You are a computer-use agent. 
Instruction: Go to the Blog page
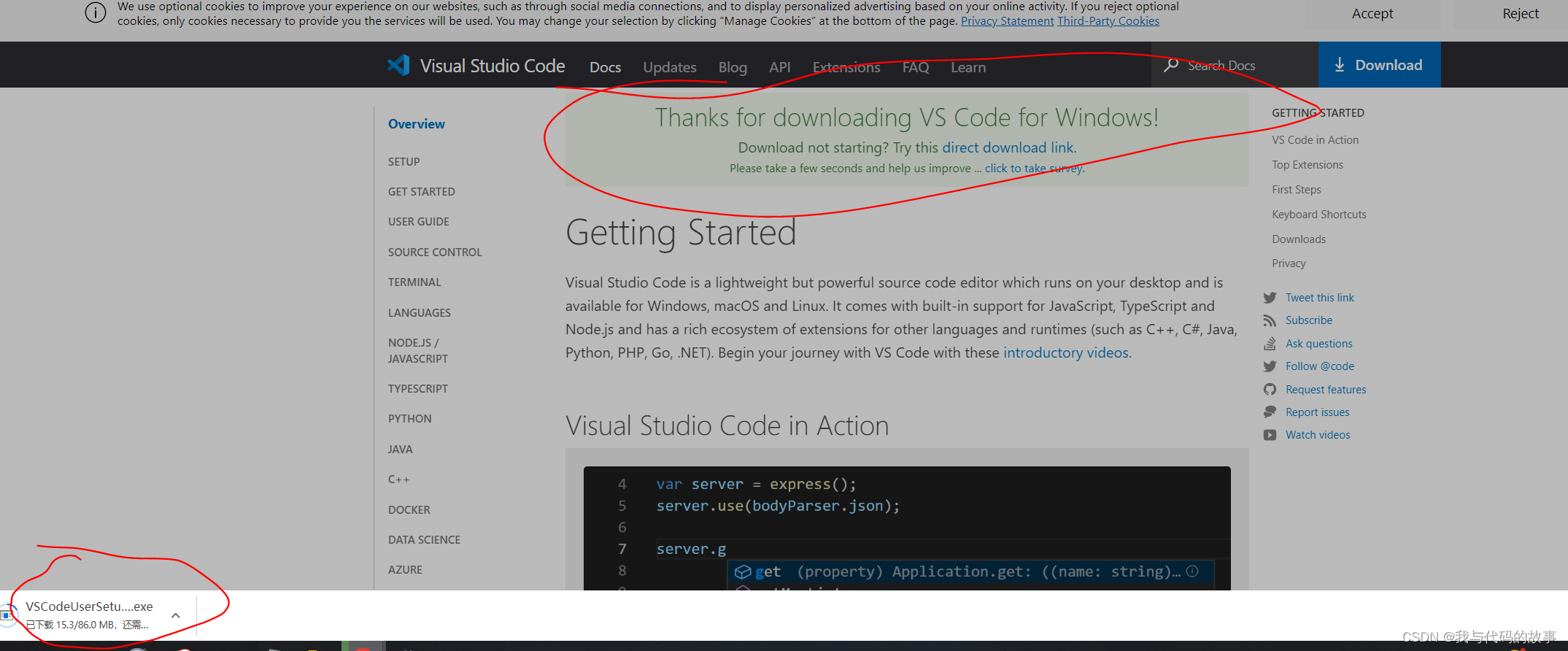[x=733, y=67]
